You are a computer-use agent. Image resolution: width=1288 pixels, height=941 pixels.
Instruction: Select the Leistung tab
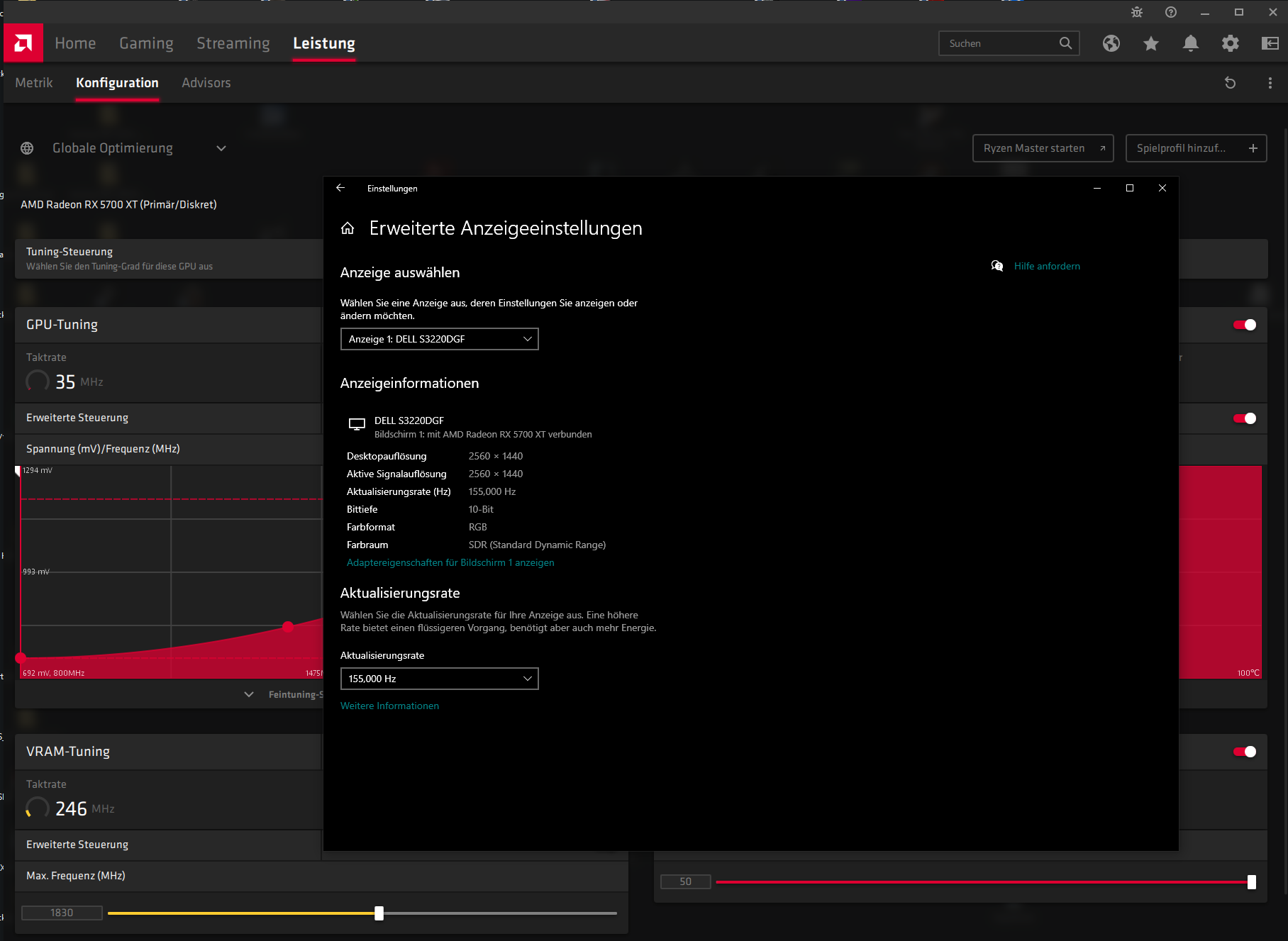324,43
